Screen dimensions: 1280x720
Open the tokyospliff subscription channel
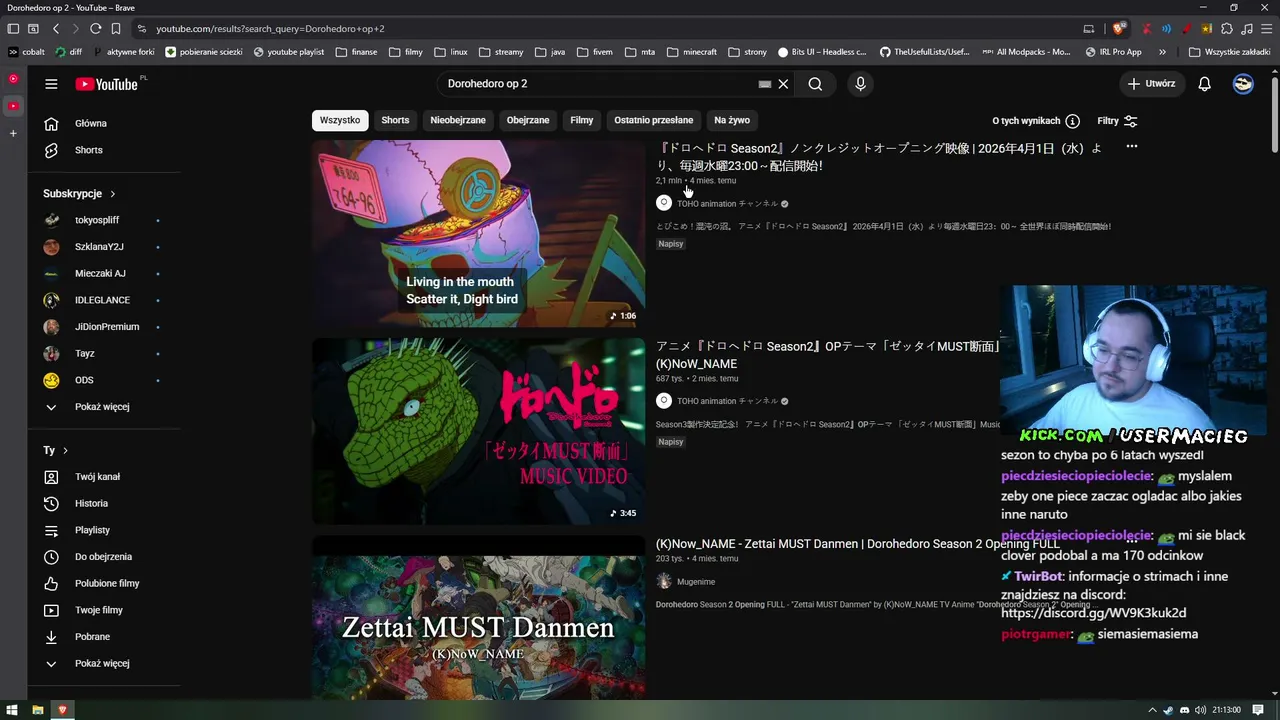point(104,220)
